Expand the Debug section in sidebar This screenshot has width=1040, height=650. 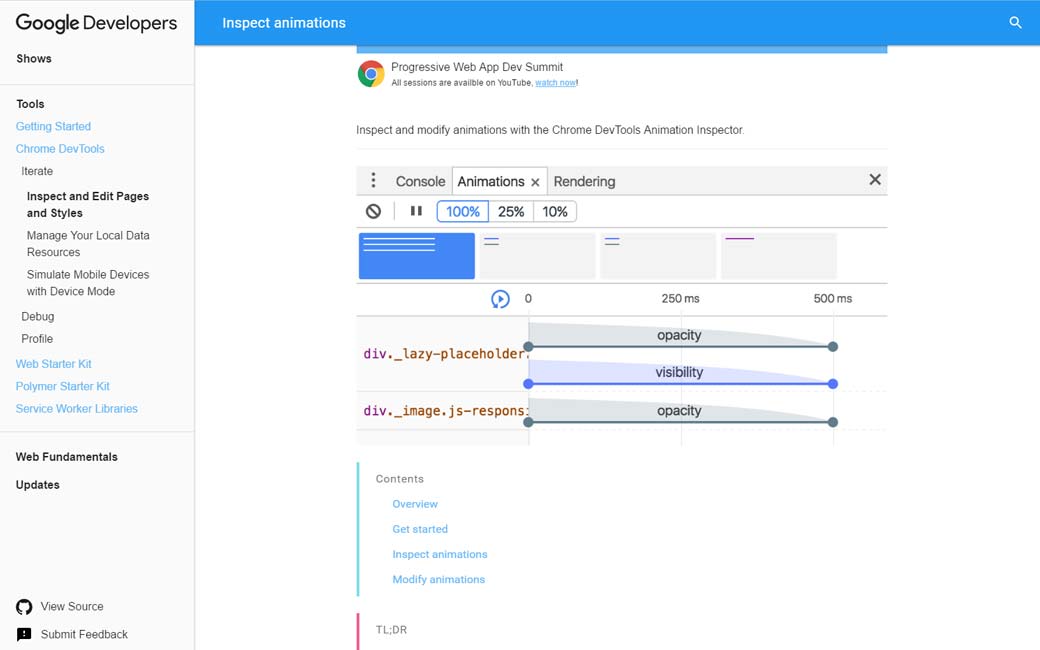[38, 316]
